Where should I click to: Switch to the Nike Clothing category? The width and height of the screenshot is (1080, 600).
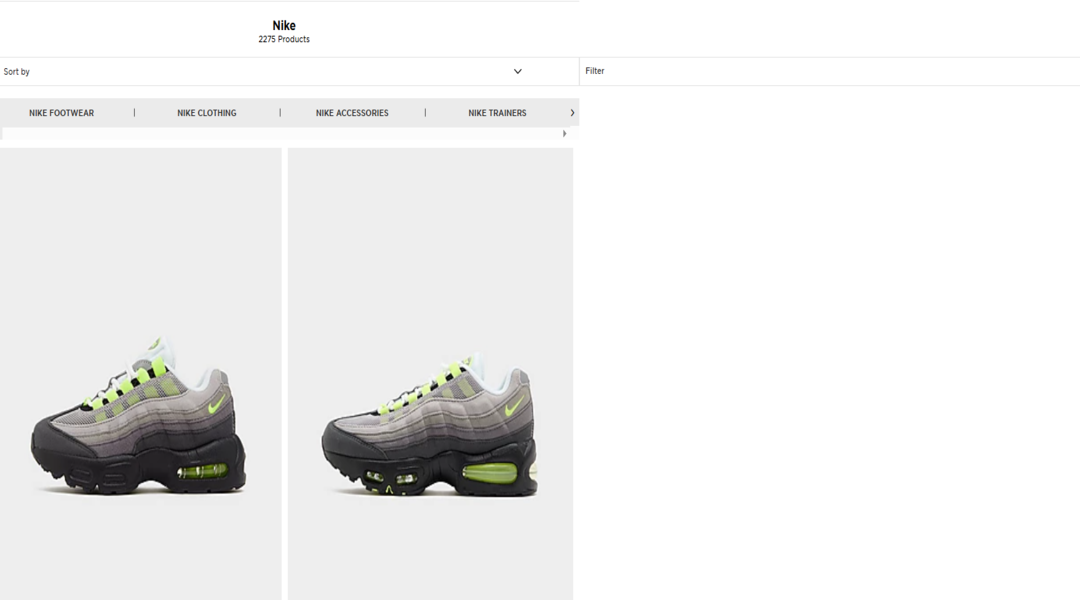[x=207, y=113]
